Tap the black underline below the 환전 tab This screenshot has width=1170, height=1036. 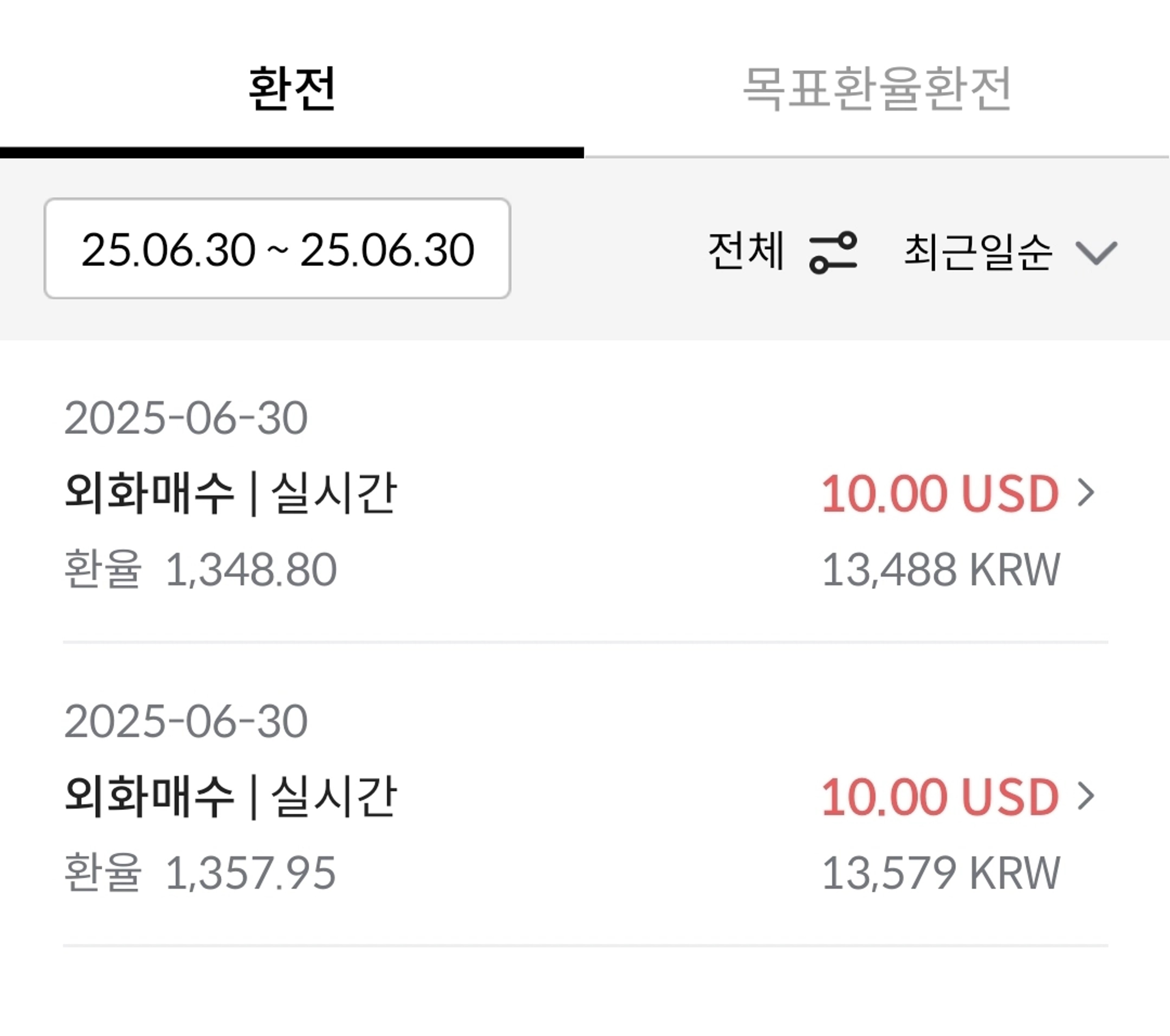pyautogui.click(x=292, y=152)
